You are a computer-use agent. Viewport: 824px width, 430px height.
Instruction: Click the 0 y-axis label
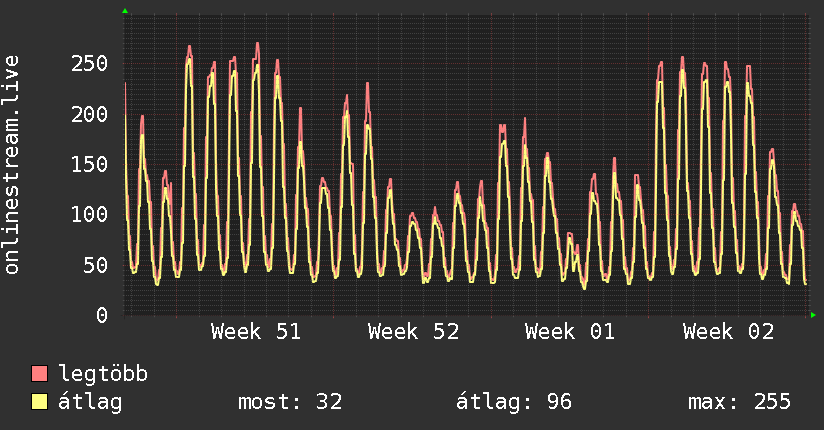[x=102, y=315]
